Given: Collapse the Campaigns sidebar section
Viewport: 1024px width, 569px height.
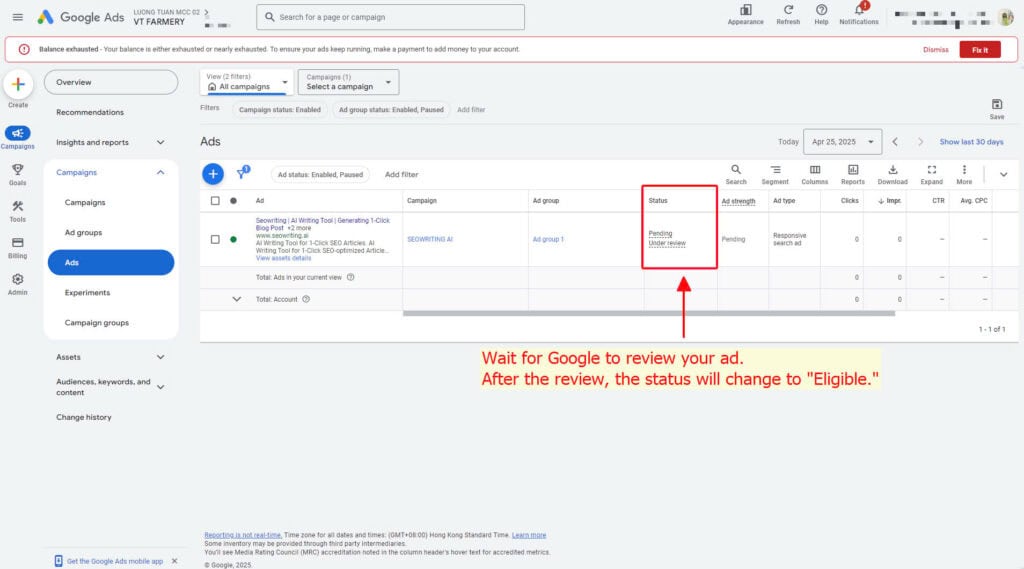Looking at the screenshot, I should 161,172.
